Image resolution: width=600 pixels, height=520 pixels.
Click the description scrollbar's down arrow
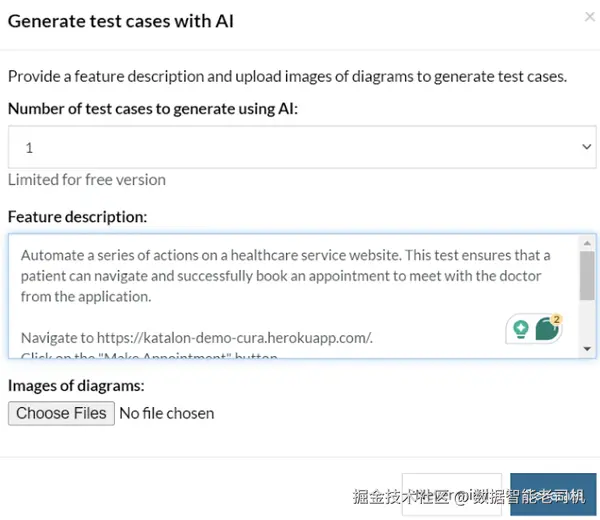click(x=588, y=349)
